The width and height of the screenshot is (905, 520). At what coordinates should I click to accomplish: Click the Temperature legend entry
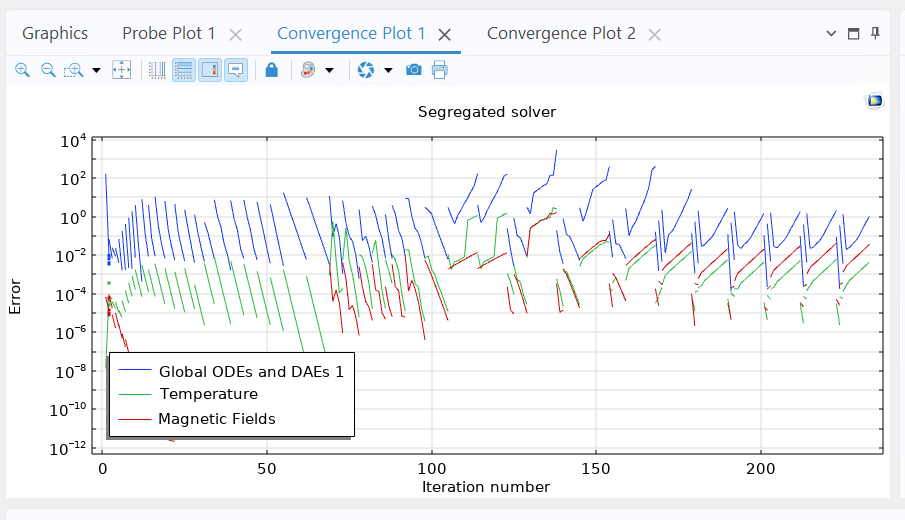pyautogui.click(x=208, y=394)
